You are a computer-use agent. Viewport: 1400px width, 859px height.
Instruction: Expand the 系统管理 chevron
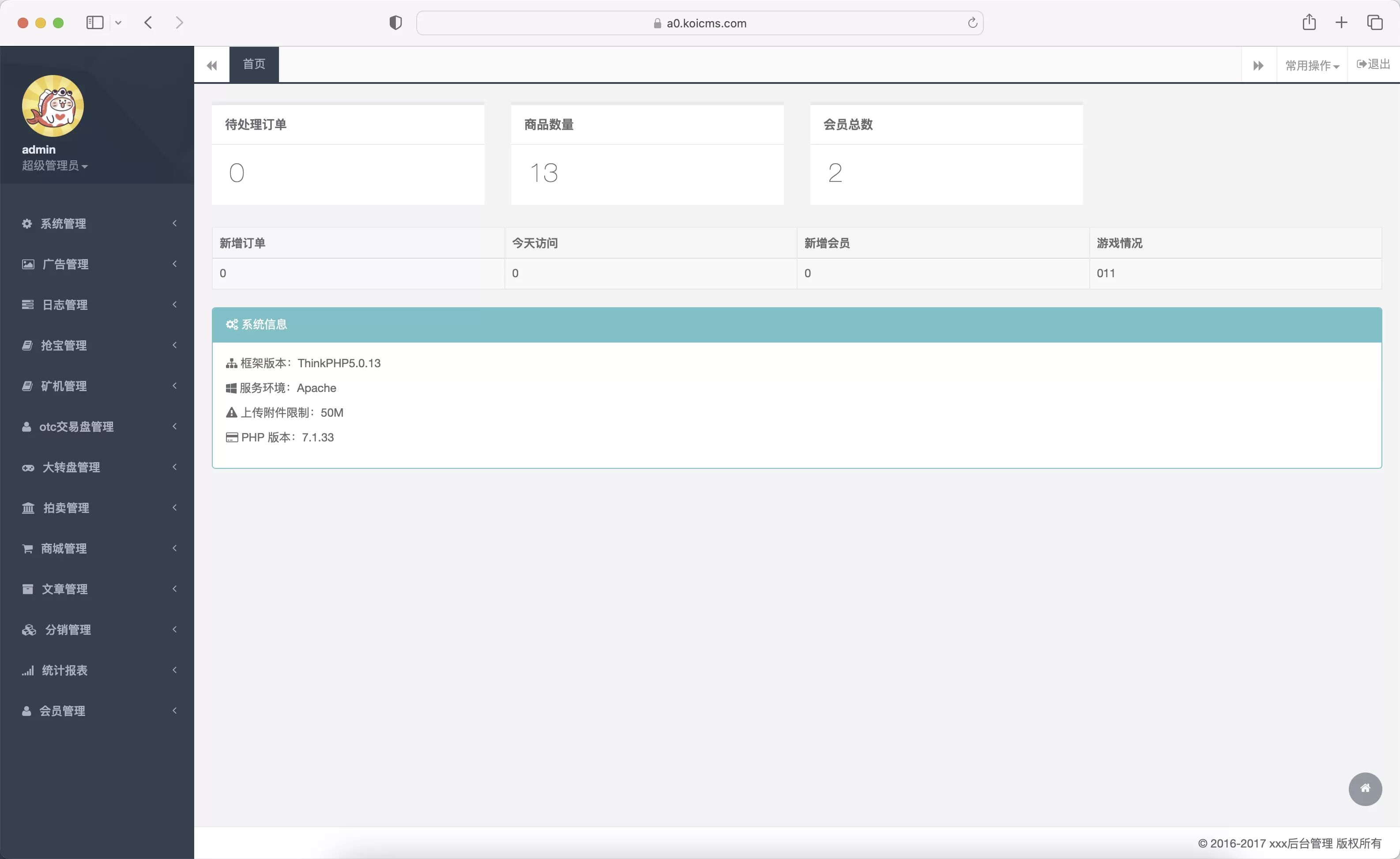click(x=174, y=223)
